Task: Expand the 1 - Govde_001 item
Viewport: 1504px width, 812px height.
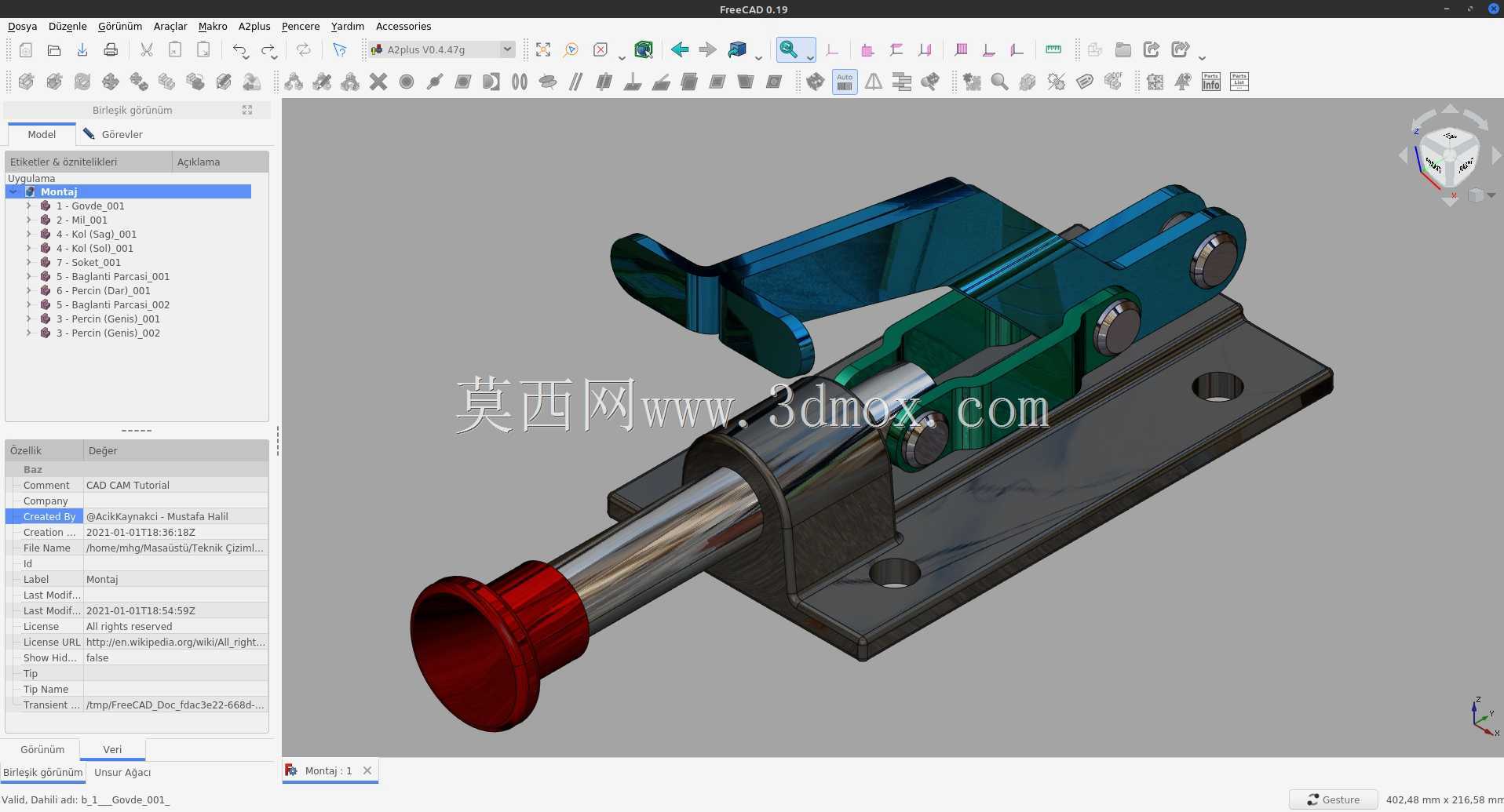Action: (29, 206)
